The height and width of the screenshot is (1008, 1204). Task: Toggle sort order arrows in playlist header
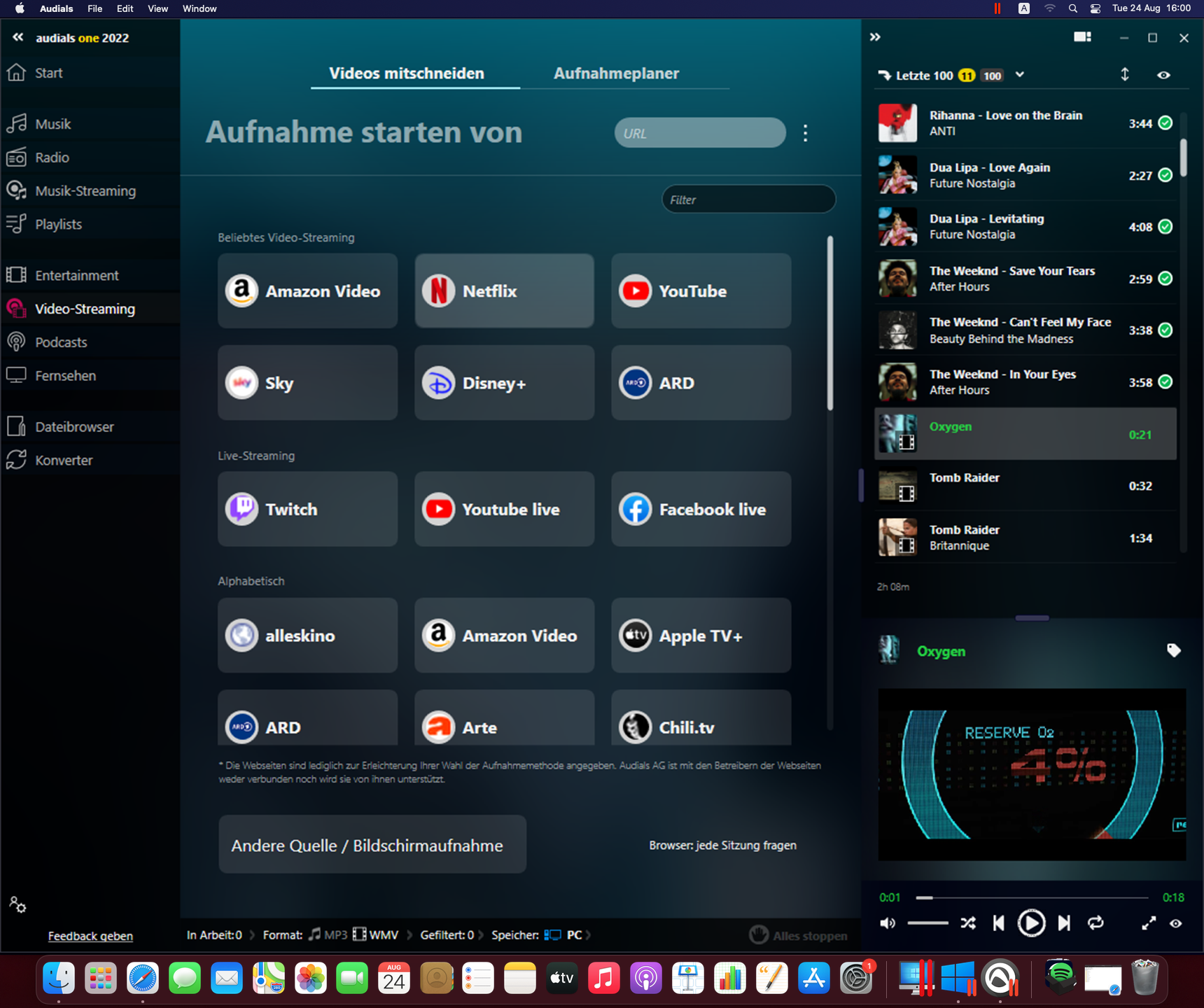click(1125, 74)
